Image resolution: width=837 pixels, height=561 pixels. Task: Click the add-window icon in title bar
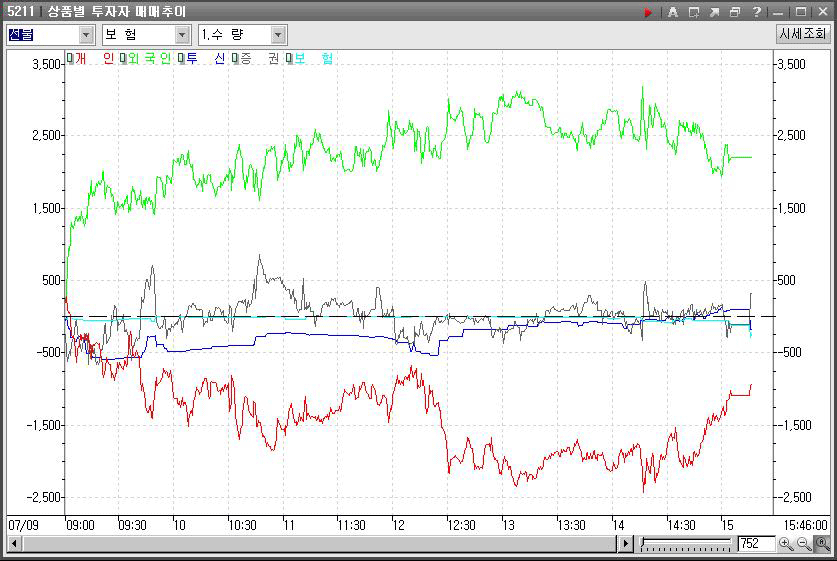(x=693, y=12)
